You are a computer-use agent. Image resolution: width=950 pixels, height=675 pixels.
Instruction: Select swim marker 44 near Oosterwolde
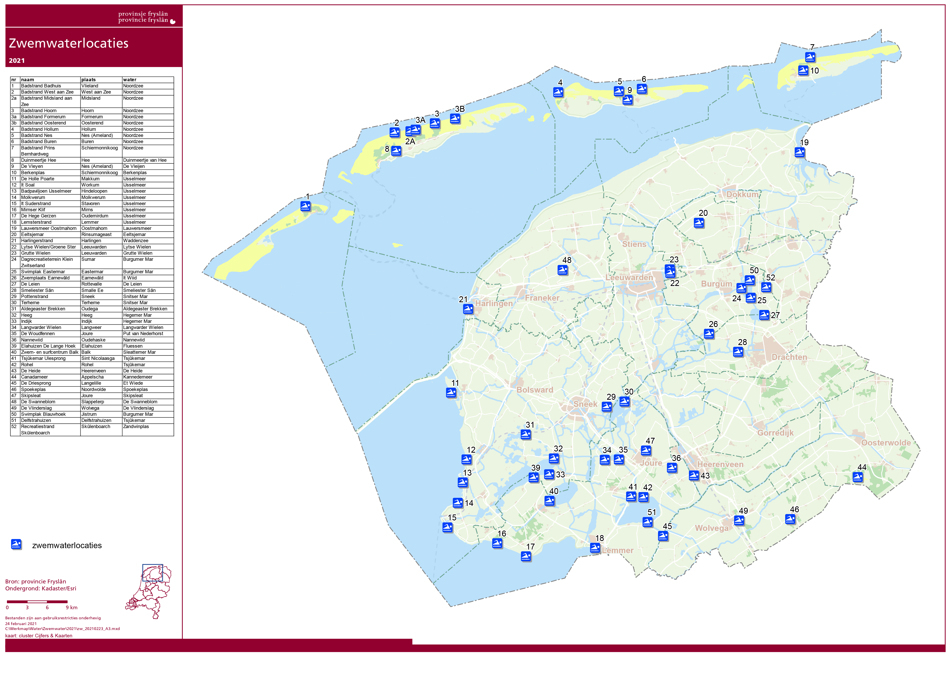[858, 478]
